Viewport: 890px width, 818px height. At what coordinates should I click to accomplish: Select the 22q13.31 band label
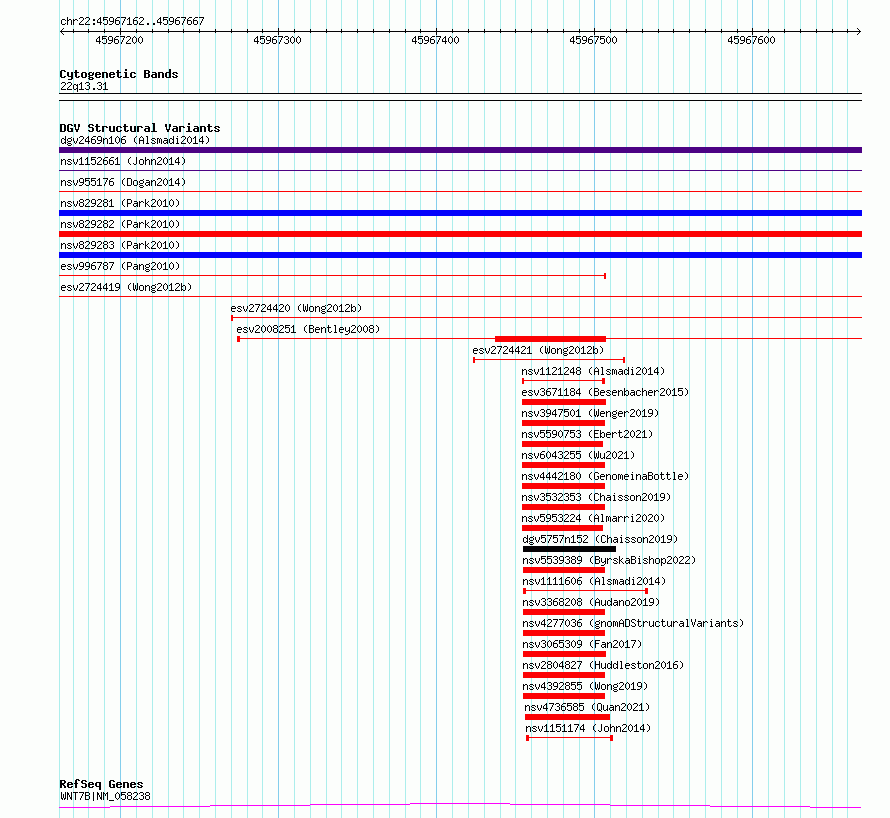pos(84,86)
